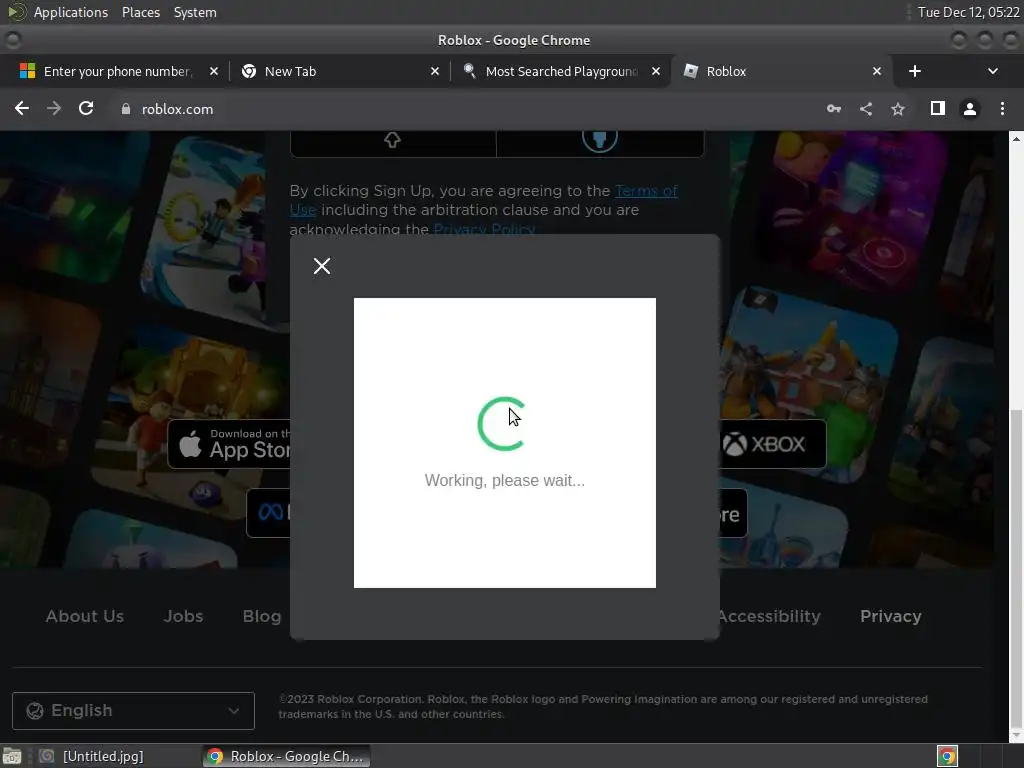The image size is (1024, 768).
Task: Close the New Tab tab
Action: point(435,71)
